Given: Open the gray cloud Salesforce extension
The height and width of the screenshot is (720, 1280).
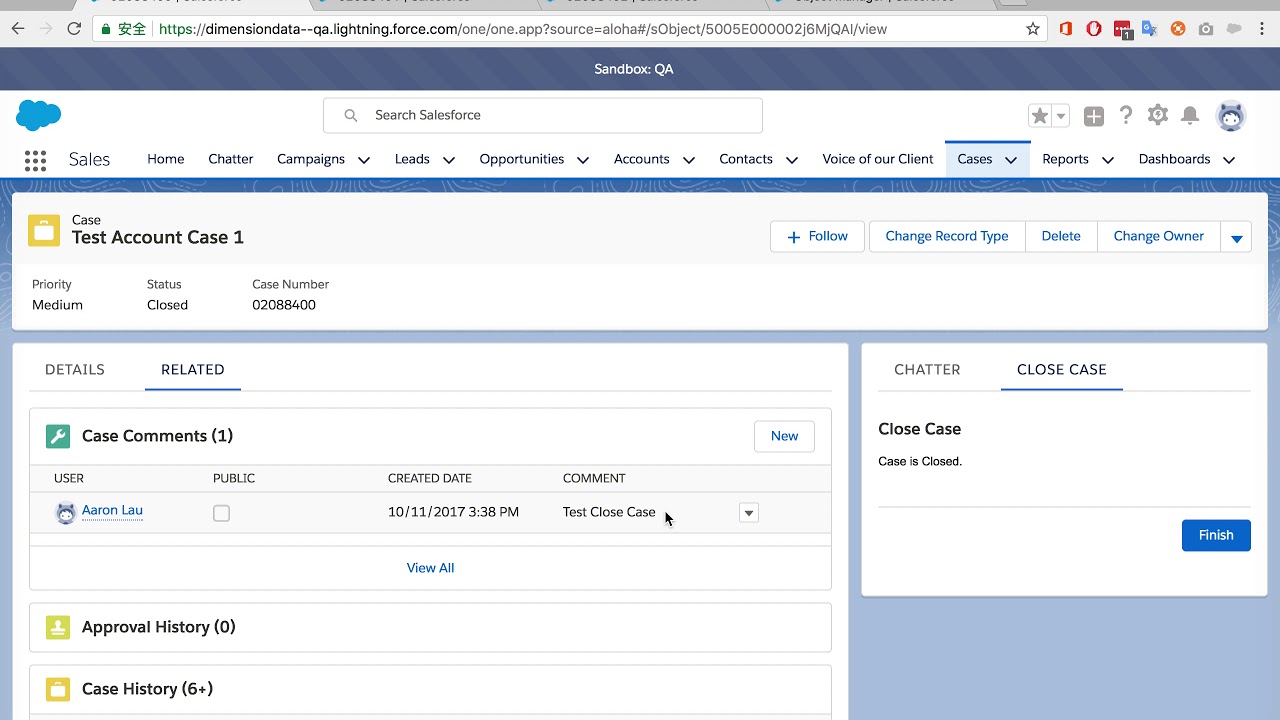Looking at the screenshot, I should (1234, 29).
